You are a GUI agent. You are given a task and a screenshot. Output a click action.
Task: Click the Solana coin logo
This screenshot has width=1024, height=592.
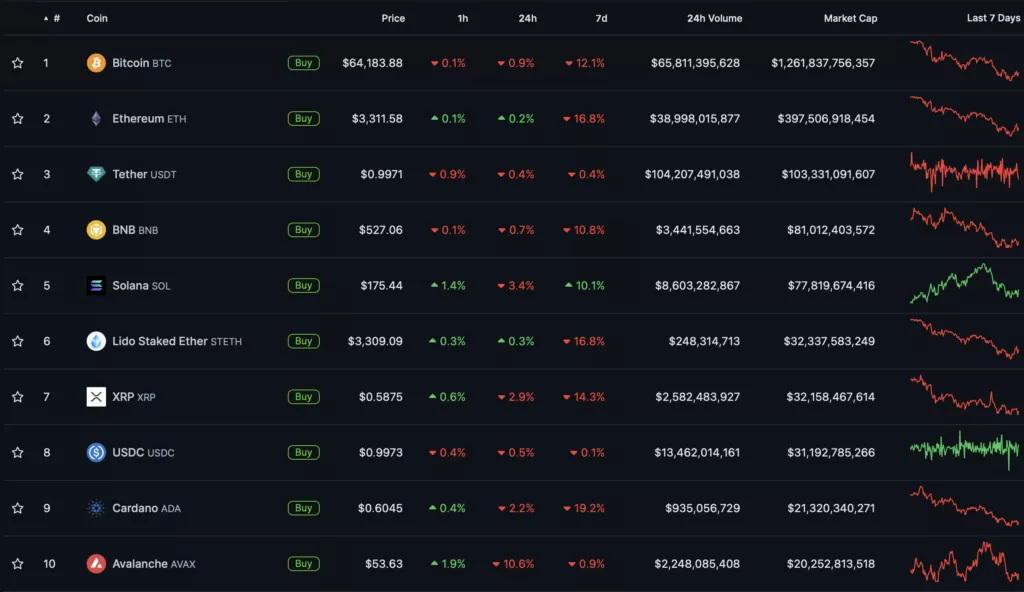click(x=96, y=286)
